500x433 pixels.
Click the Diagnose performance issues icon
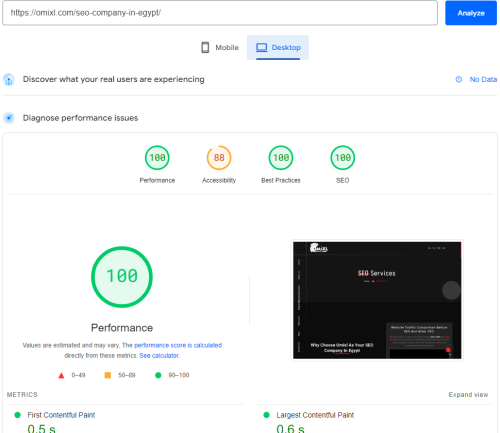point(9,118)
